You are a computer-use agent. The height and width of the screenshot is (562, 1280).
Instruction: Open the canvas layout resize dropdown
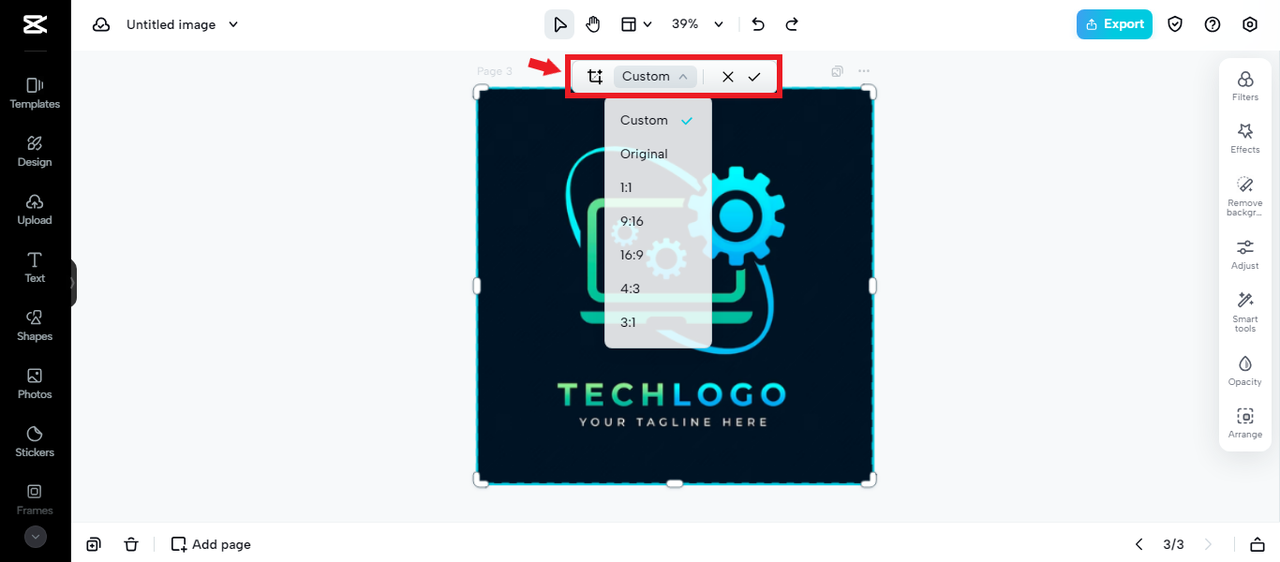pyautogui.click(x=636, y=24)
